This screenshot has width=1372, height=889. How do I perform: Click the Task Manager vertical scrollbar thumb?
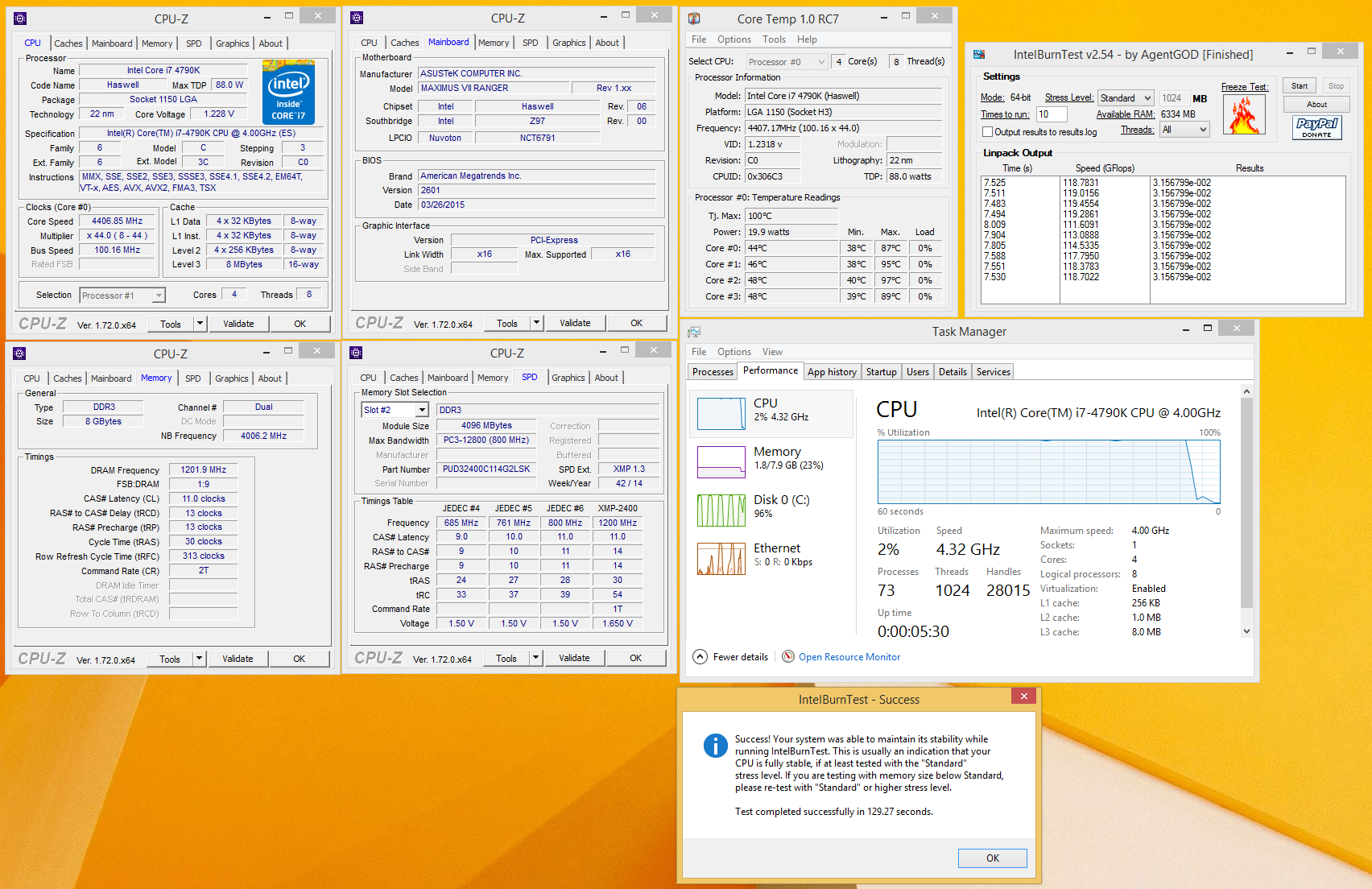[x=1246, y=502]
